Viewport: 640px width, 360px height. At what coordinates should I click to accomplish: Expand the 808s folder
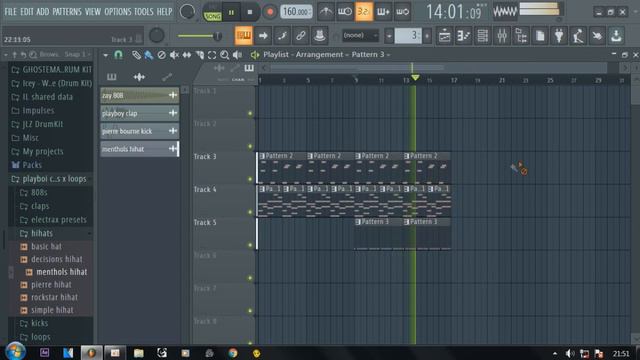tap(34, 192)
